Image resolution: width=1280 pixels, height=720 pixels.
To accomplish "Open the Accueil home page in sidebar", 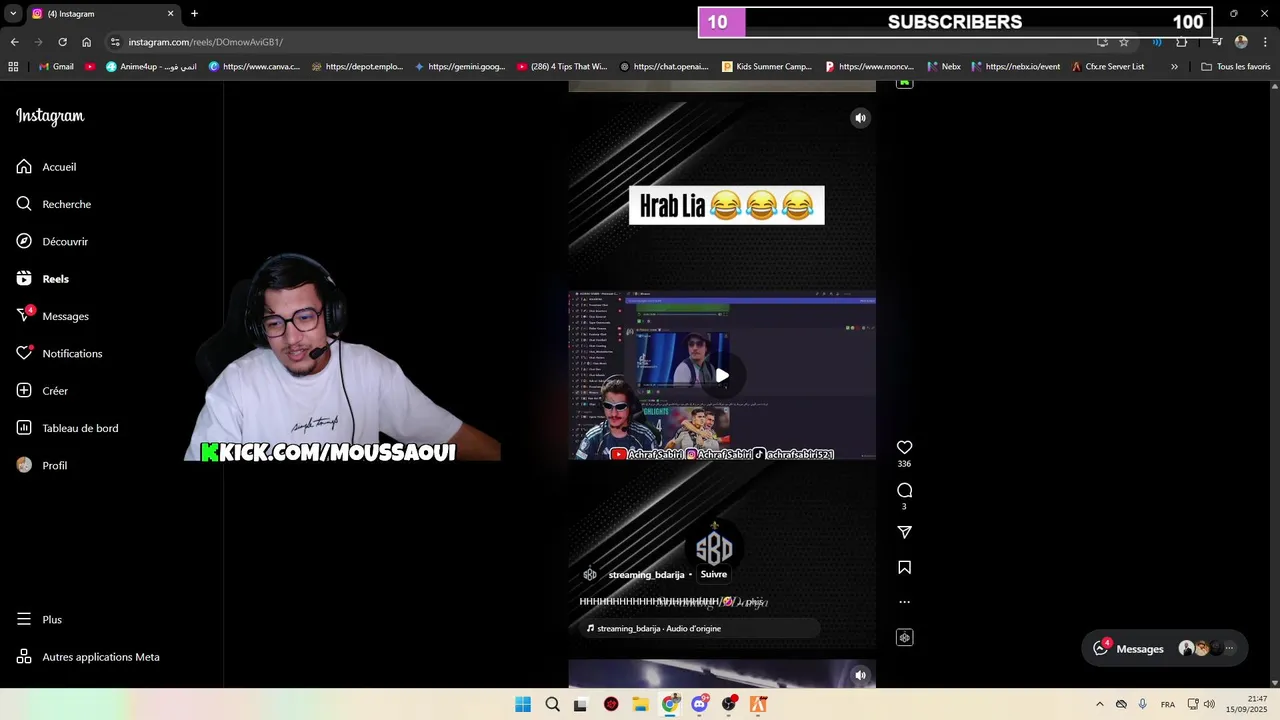I will 46,167.
